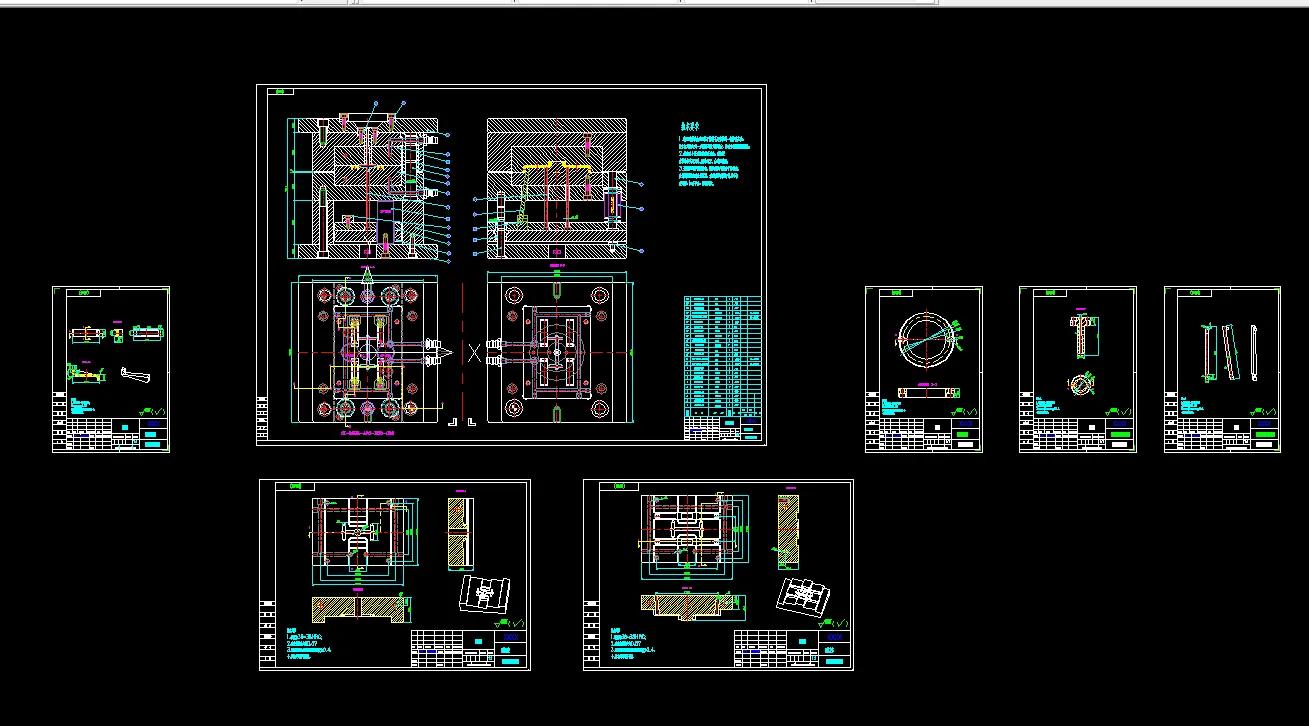Viewport: 1309px width, 726px height.
Task: Click the flanged pin view in the pin sheet
Action: point(1083,335)
